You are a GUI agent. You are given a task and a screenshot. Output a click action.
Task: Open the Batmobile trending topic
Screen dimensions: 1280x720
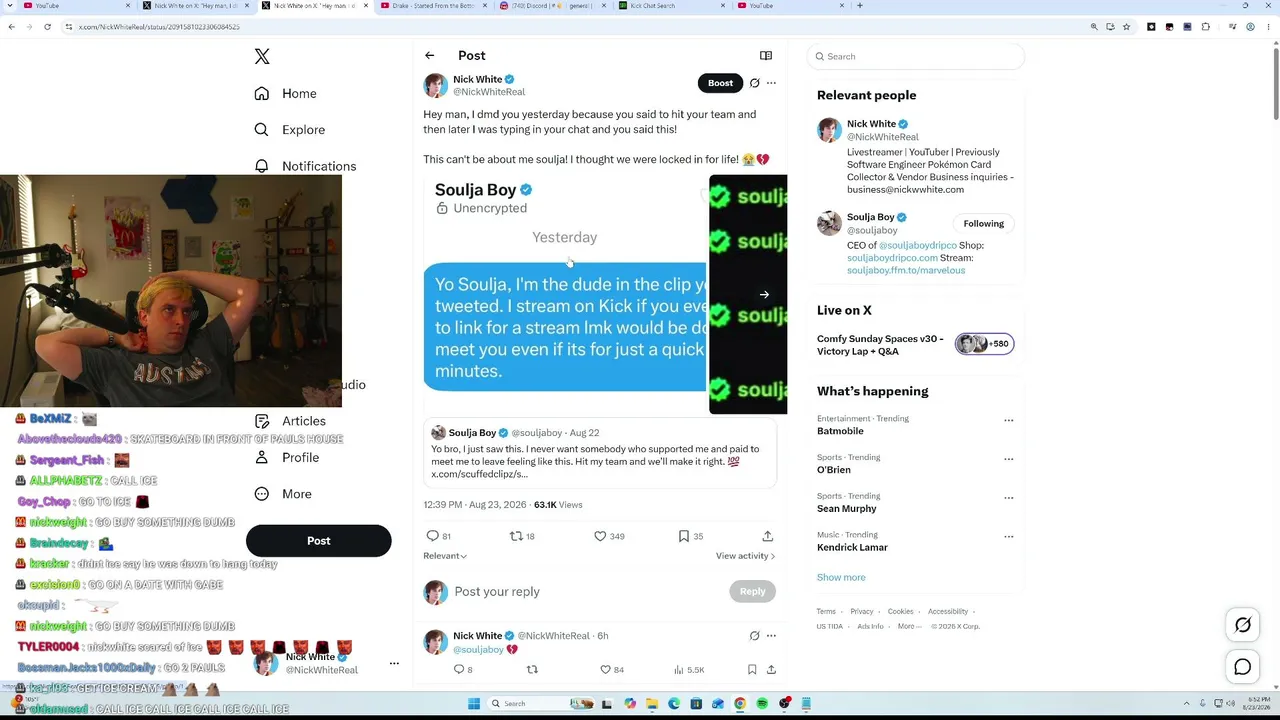[840, 431]
